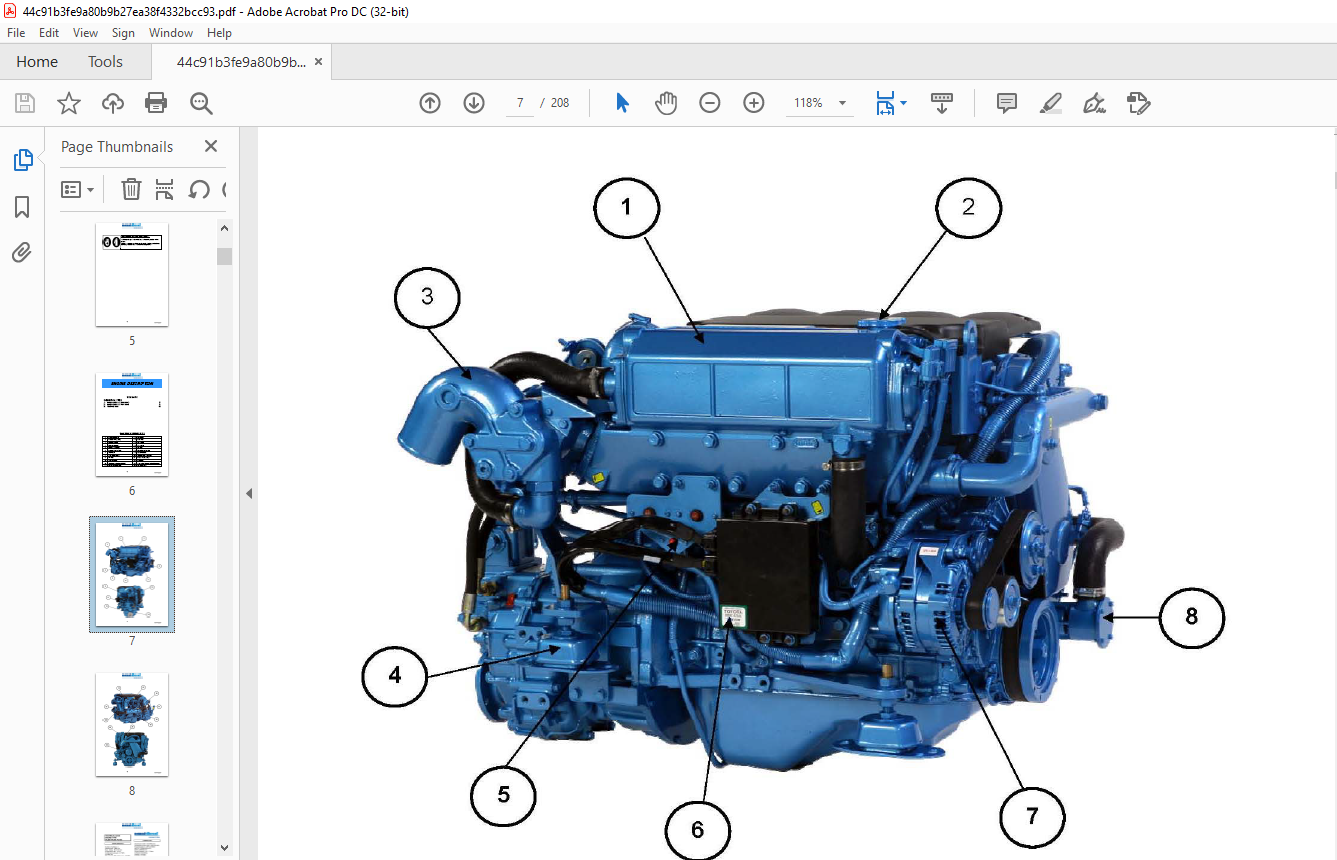Select the Highlight text pen tool
Viewport: 1337px width, 860px height.
pos(1050,103)
